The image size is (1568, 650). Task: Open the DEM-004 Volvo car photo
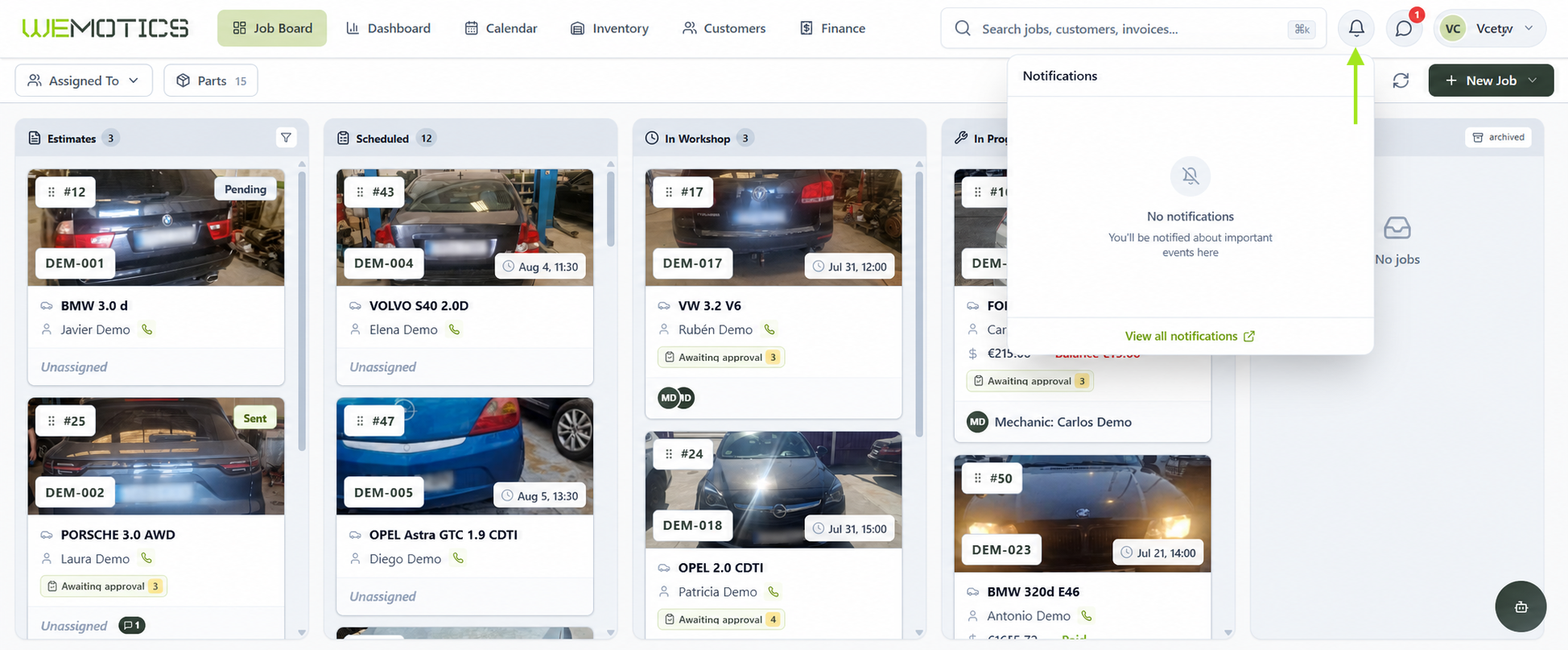pyautogui.click(x=464, y=227)
